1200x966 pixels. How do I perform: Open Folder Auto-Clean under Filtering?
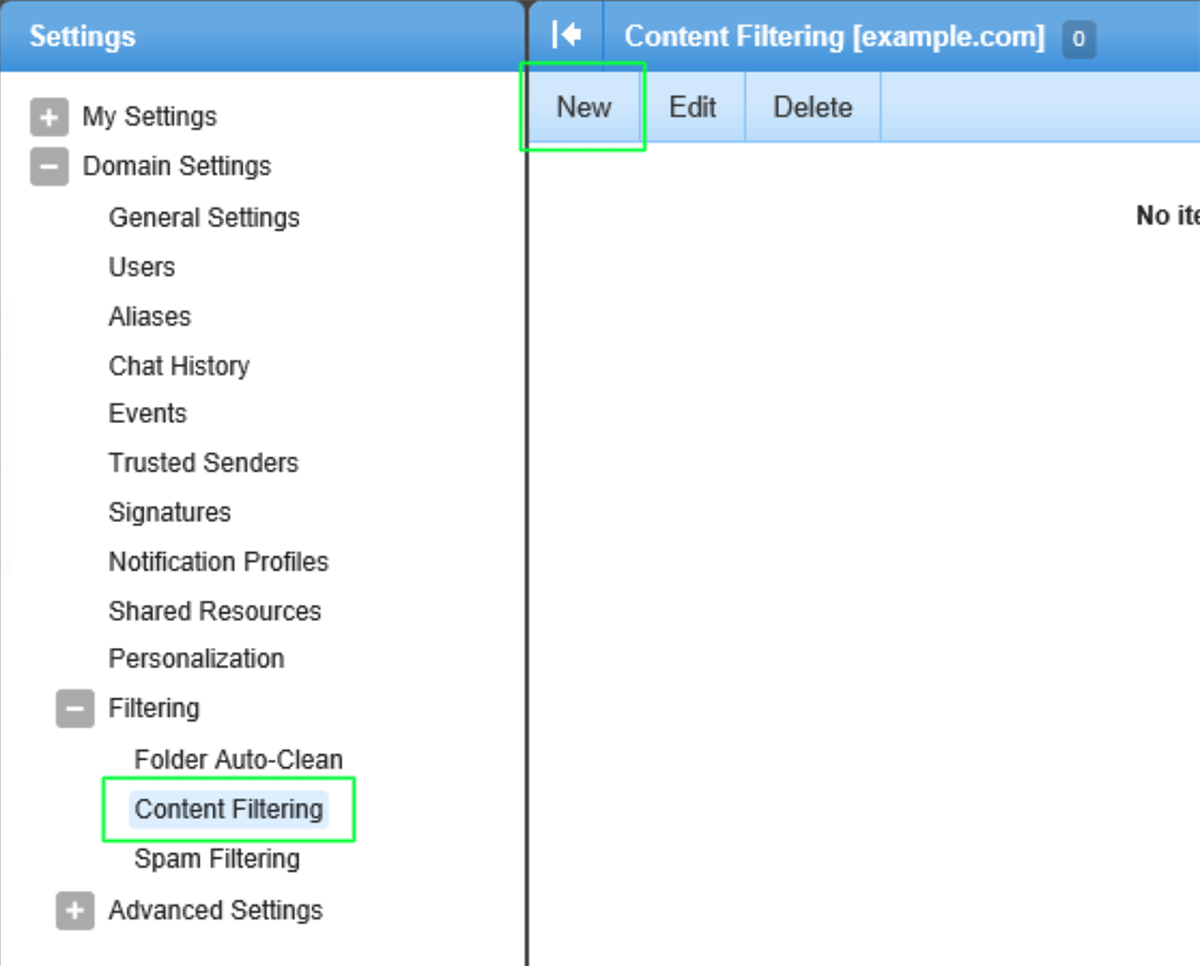[239, 759]
